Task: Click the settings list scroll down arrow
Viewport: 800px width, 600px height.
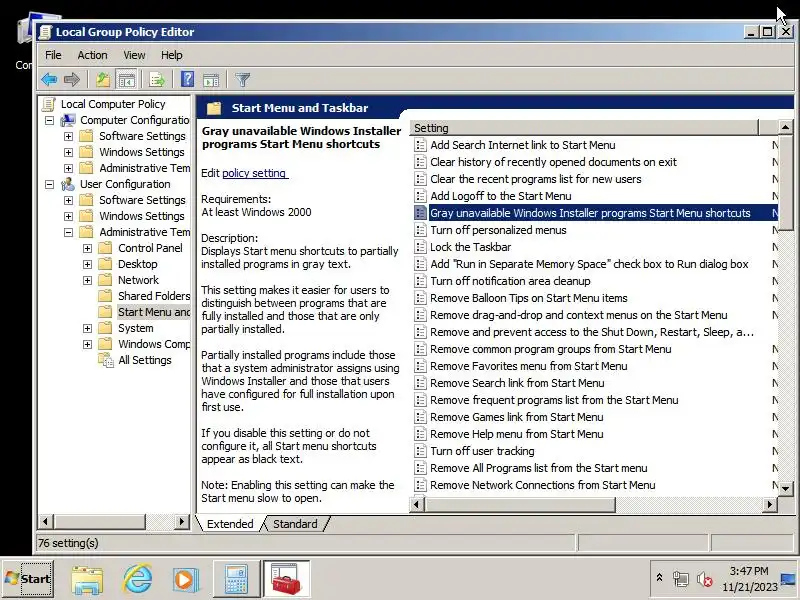Action: pos(786,488)
